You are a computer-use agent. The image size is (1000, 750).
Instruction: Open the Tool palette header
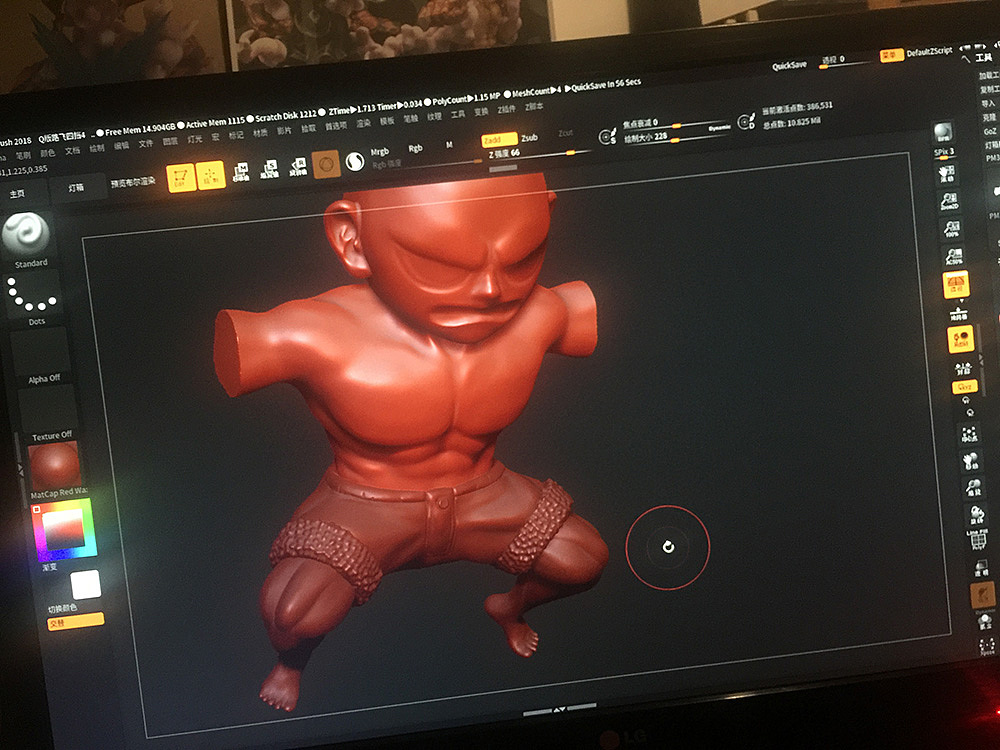tap(983, 57)
